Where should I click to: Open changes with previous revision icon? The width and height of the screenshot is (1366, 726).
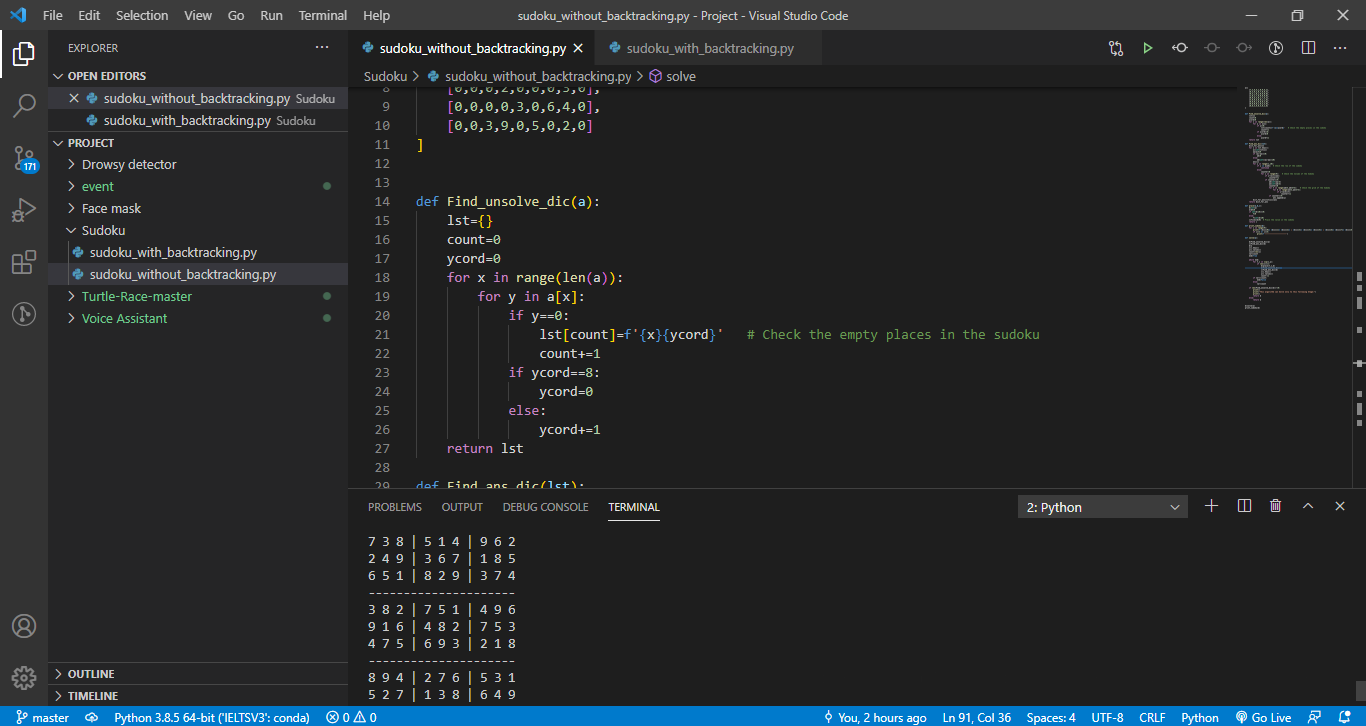click(1180, 48)
